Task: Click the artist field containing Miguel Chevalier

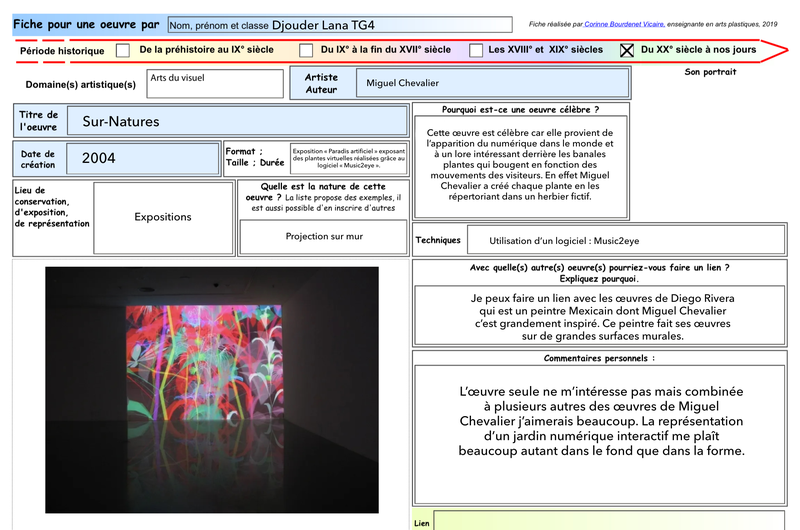Action: [x=492, y=84]
